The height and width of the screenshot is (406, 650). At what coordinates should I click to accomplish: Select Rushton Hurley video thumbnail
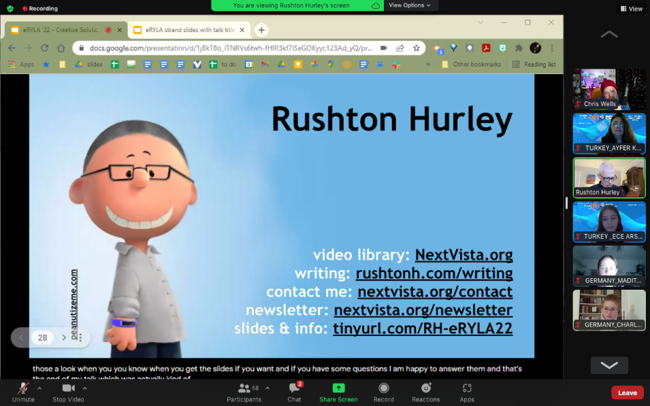pyautogui.click(x=609, y=177)
